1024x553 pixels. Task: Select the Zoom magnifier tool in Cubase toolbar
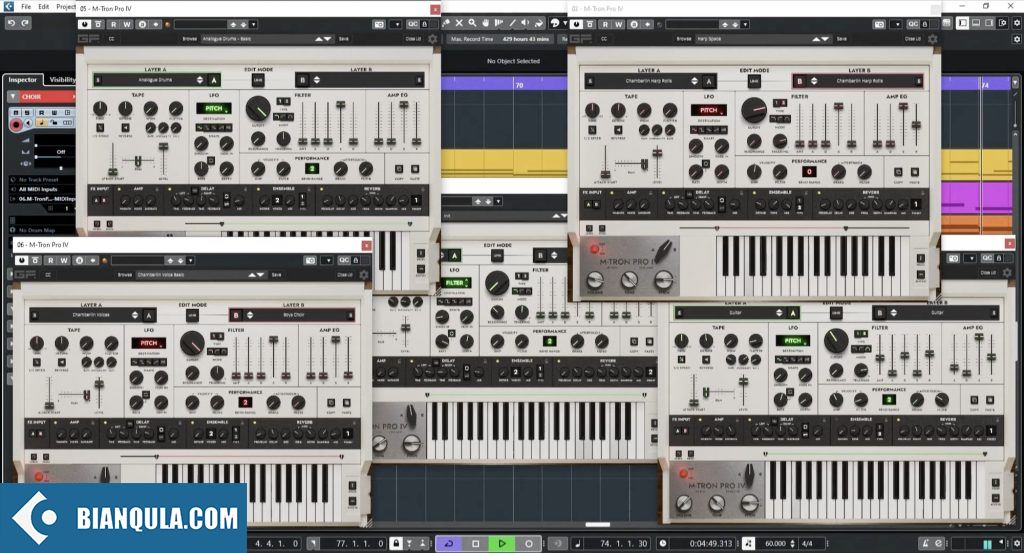[x=472, y=23]
